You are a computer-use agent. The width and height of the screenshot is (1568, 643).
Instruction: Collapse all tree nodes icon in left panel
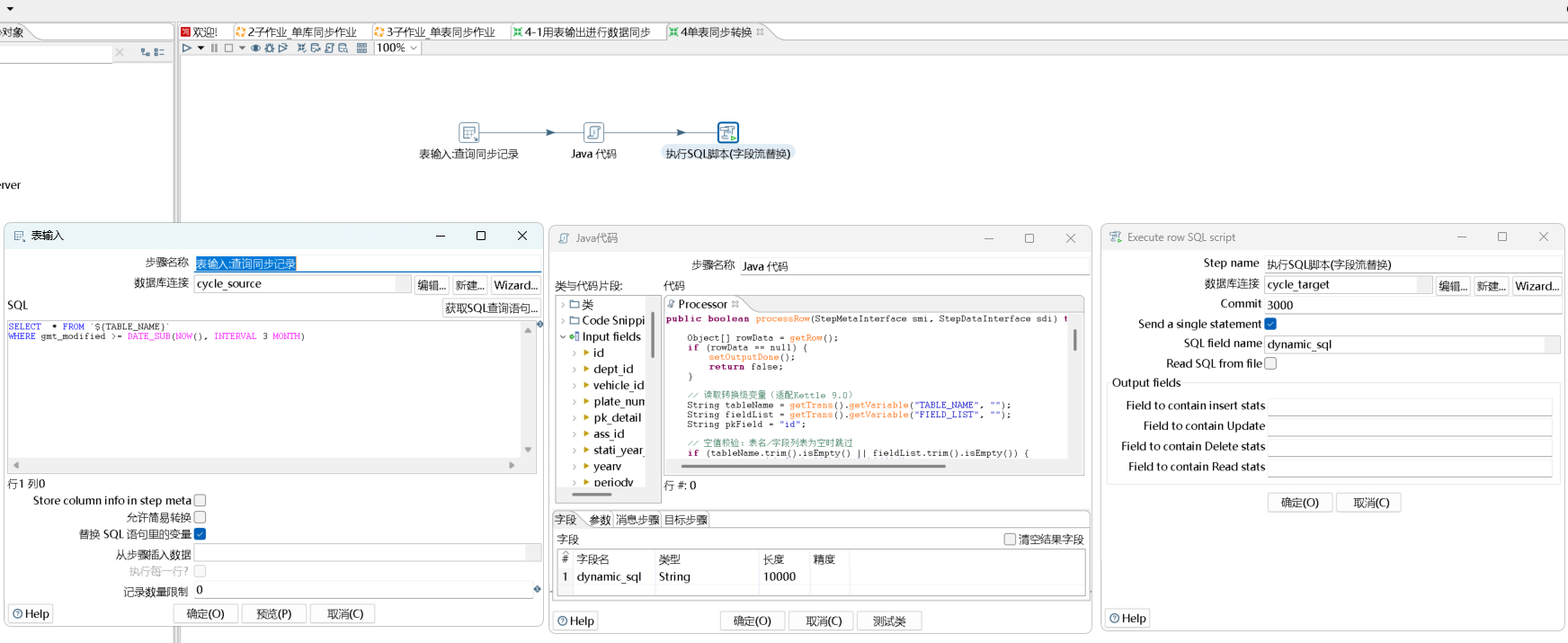(x=159, y=52)
